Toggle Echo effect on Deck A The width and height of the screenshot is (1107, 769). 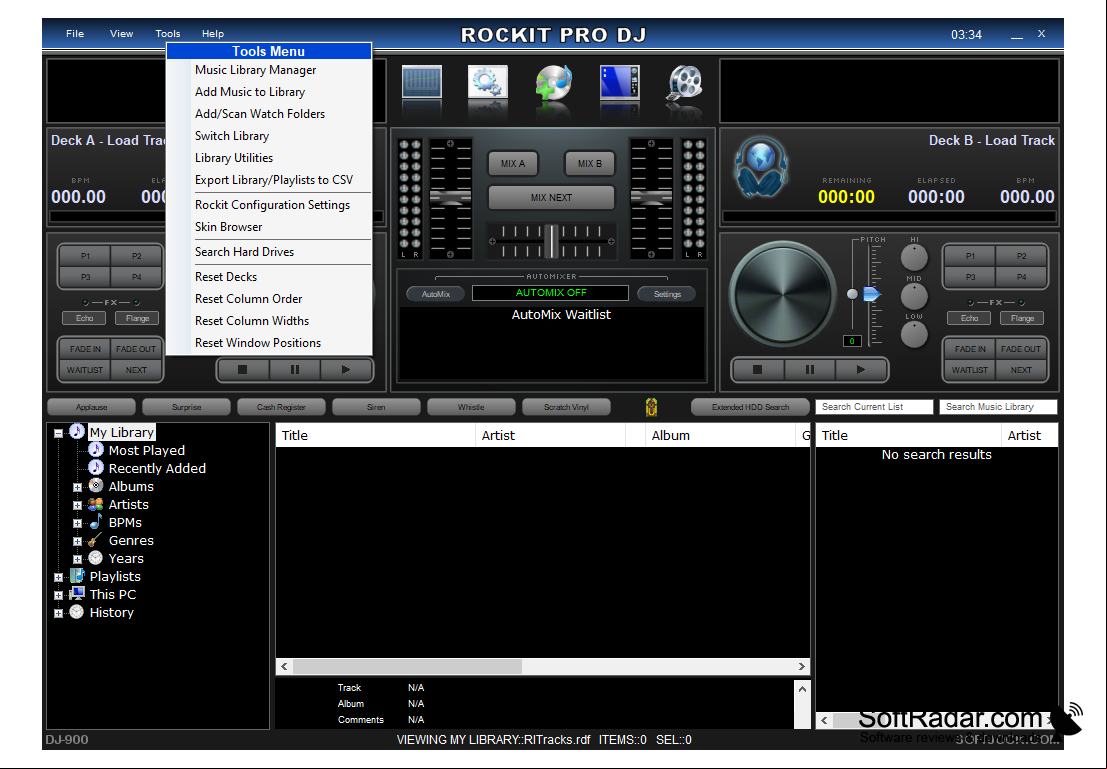[x=85, y=318]
